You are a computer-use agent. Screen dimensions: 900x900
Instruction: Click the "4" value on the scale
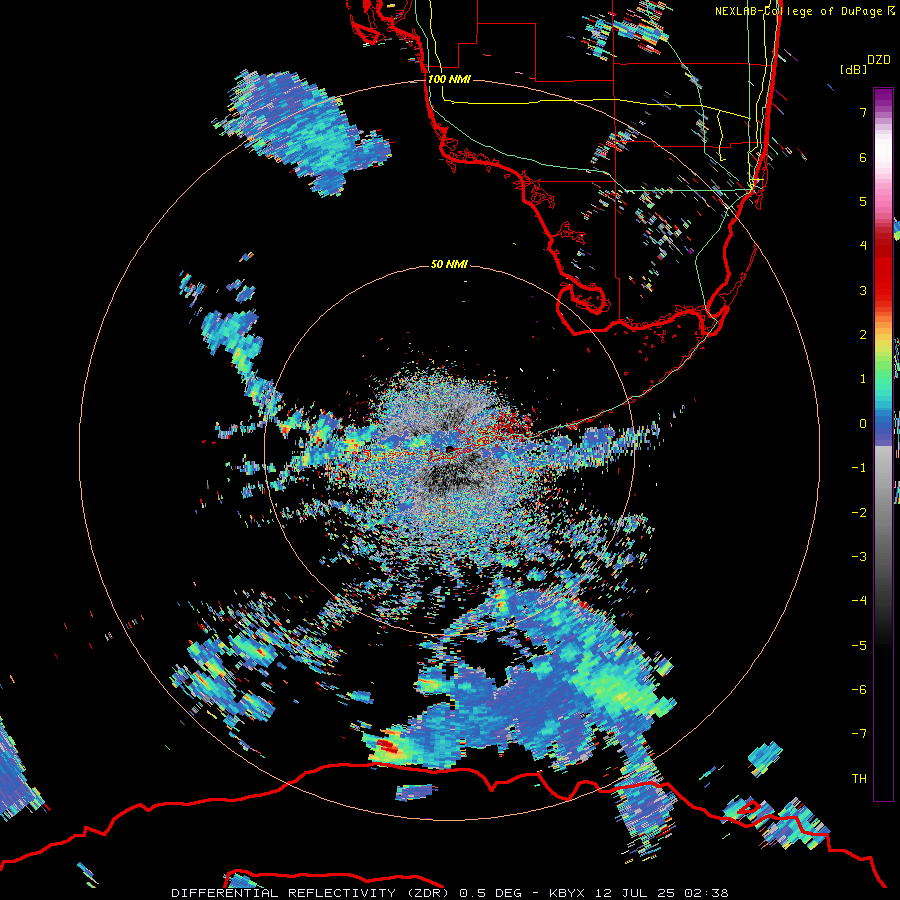[x=863, y=246]
